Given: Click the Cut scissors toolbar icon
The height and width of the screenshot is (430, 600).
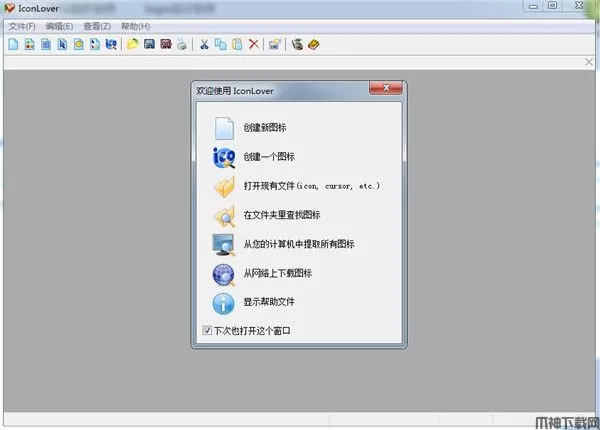Looking at the screenshot, I should point(204,44).
